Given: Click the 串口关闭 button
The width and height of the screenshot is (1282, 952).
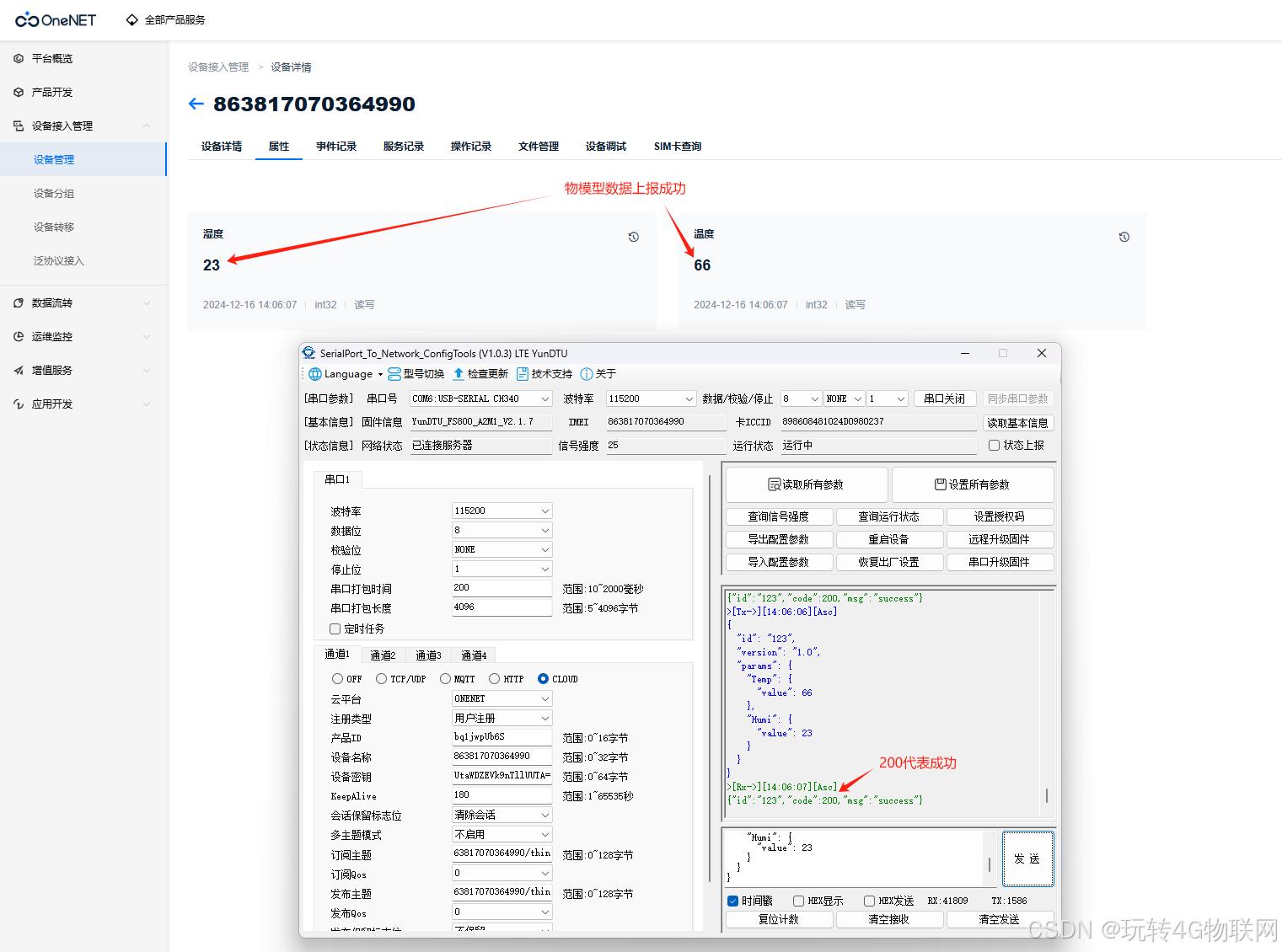Looking at the screenshot, I should coord(944,398).
